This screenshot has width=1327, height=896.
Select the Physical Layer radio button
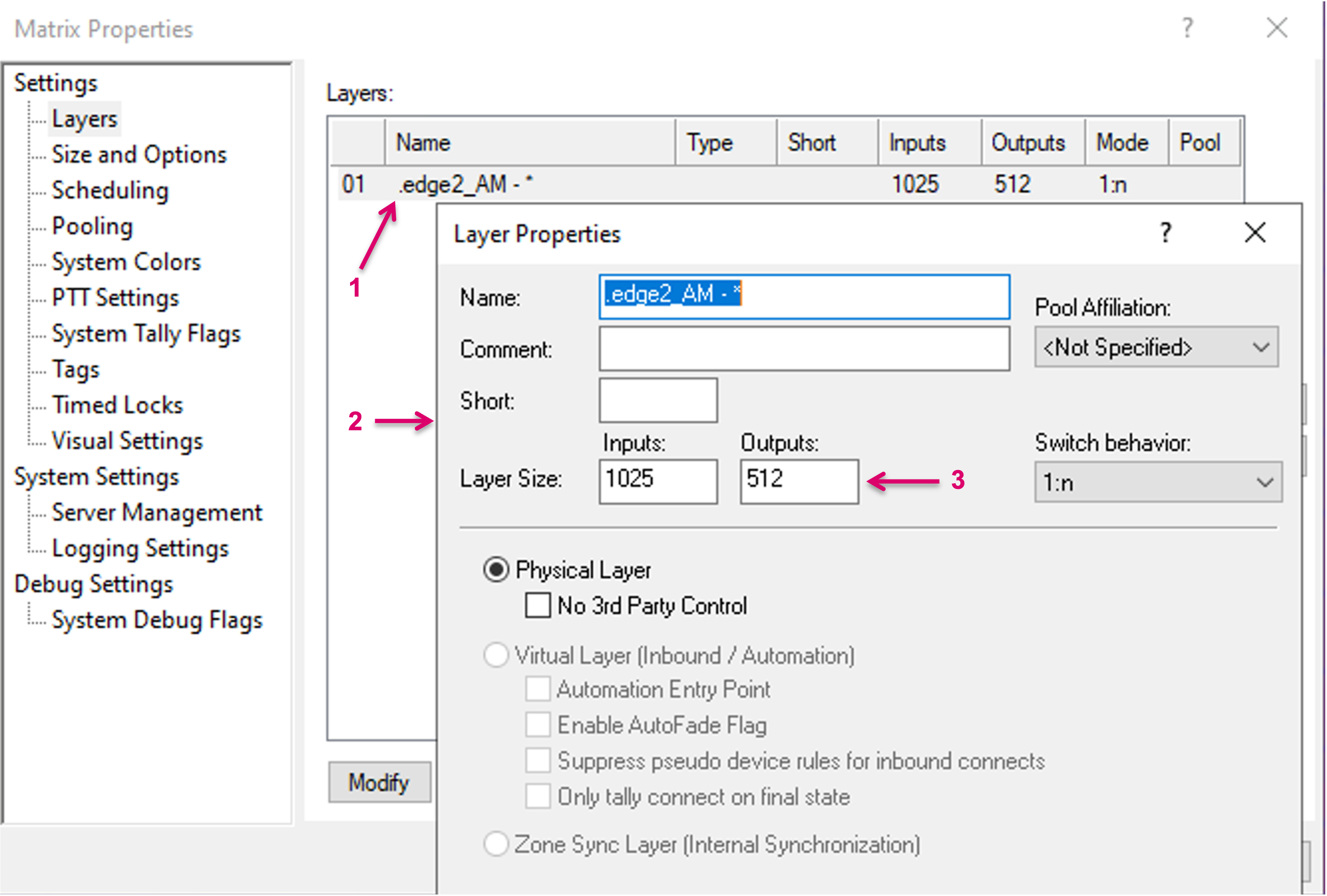pos(496,570)
